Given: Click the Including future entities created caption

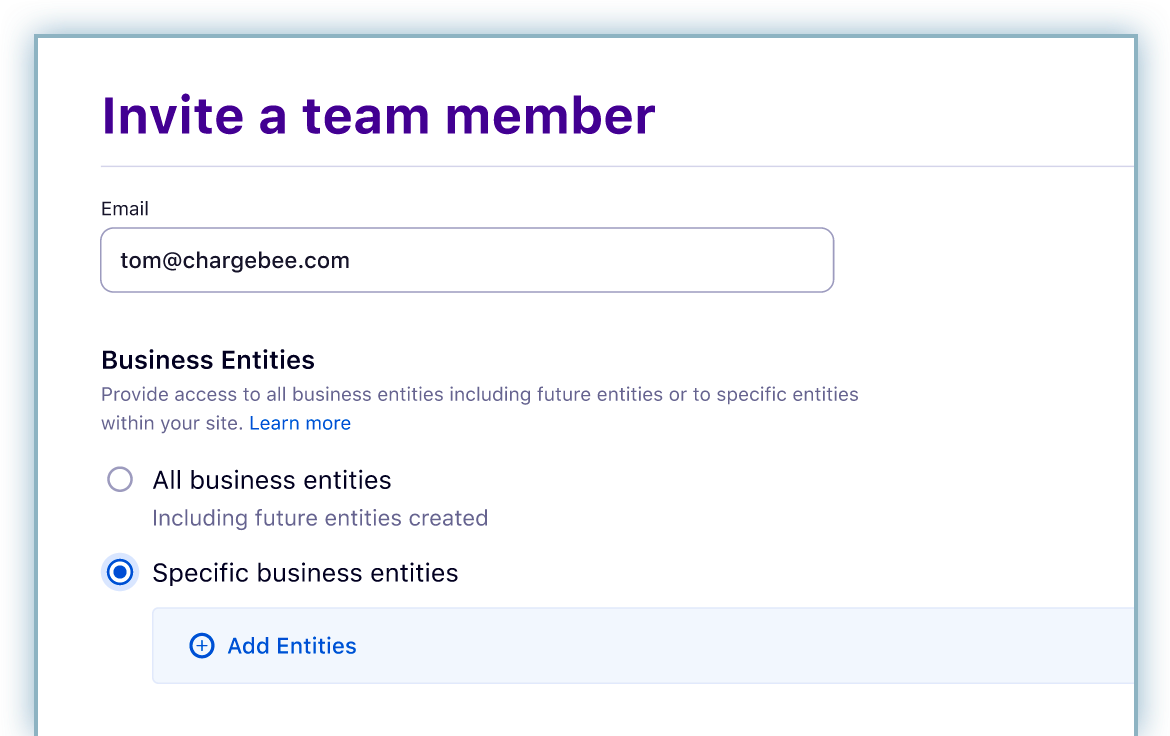Looking at the screenshot, I should coord(320,518).
